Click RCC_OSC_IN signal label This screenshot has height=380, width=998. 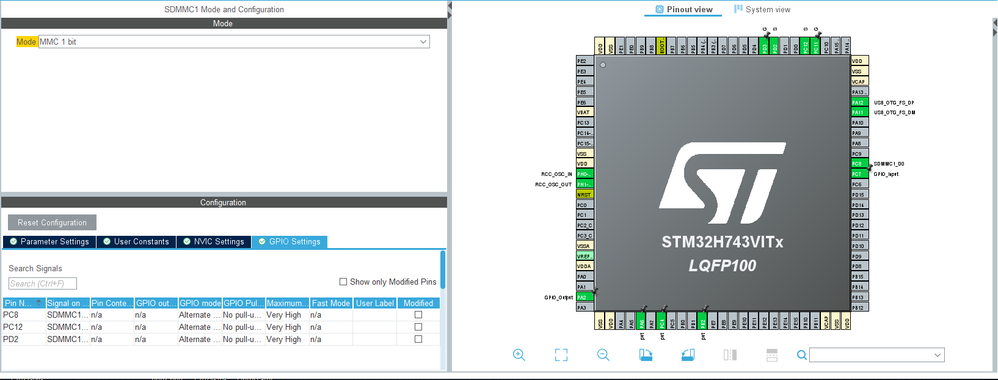click(x=556, y=174)
